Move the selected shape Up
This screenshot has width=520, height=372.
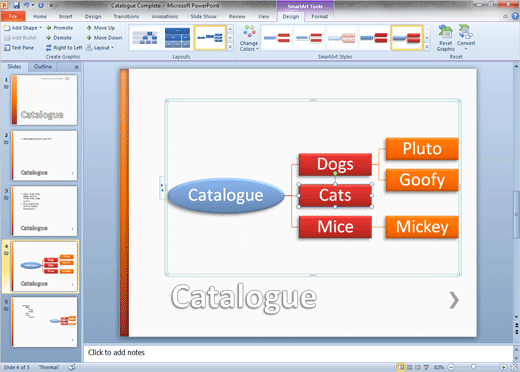pyautogui.click(x=101, y=28)
